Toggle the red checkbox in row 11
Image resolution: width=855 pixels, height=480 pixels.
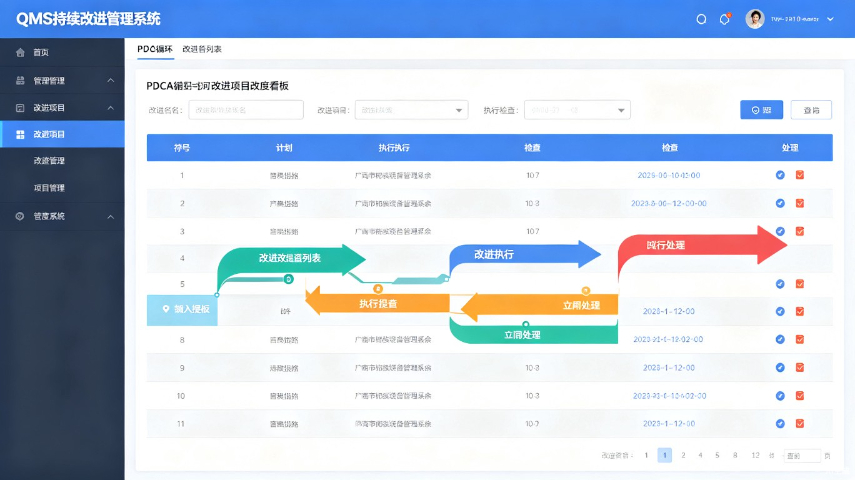(x=800, y=423)
